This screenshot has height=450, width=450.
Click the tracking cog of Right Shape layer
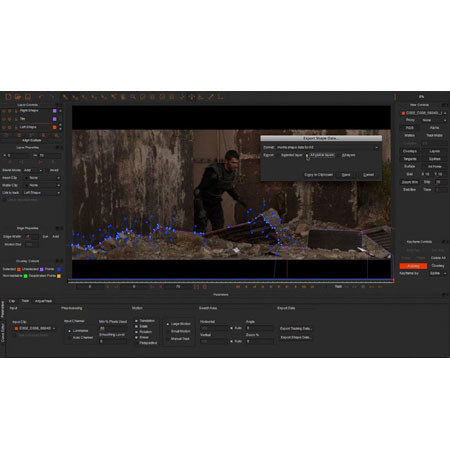coord(10,111)
